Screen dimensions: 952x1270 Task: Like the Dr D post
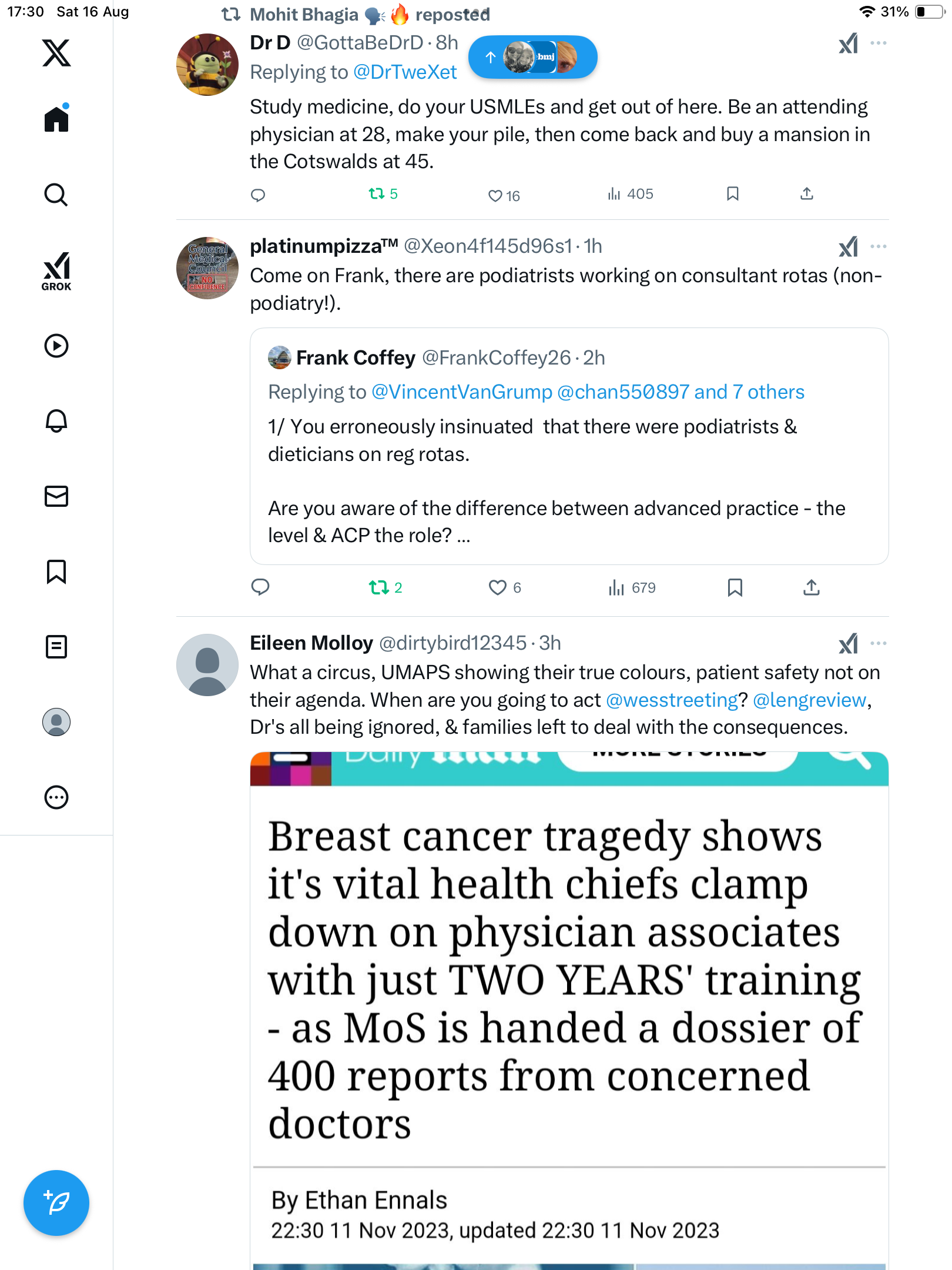click(x=495, y=196)
